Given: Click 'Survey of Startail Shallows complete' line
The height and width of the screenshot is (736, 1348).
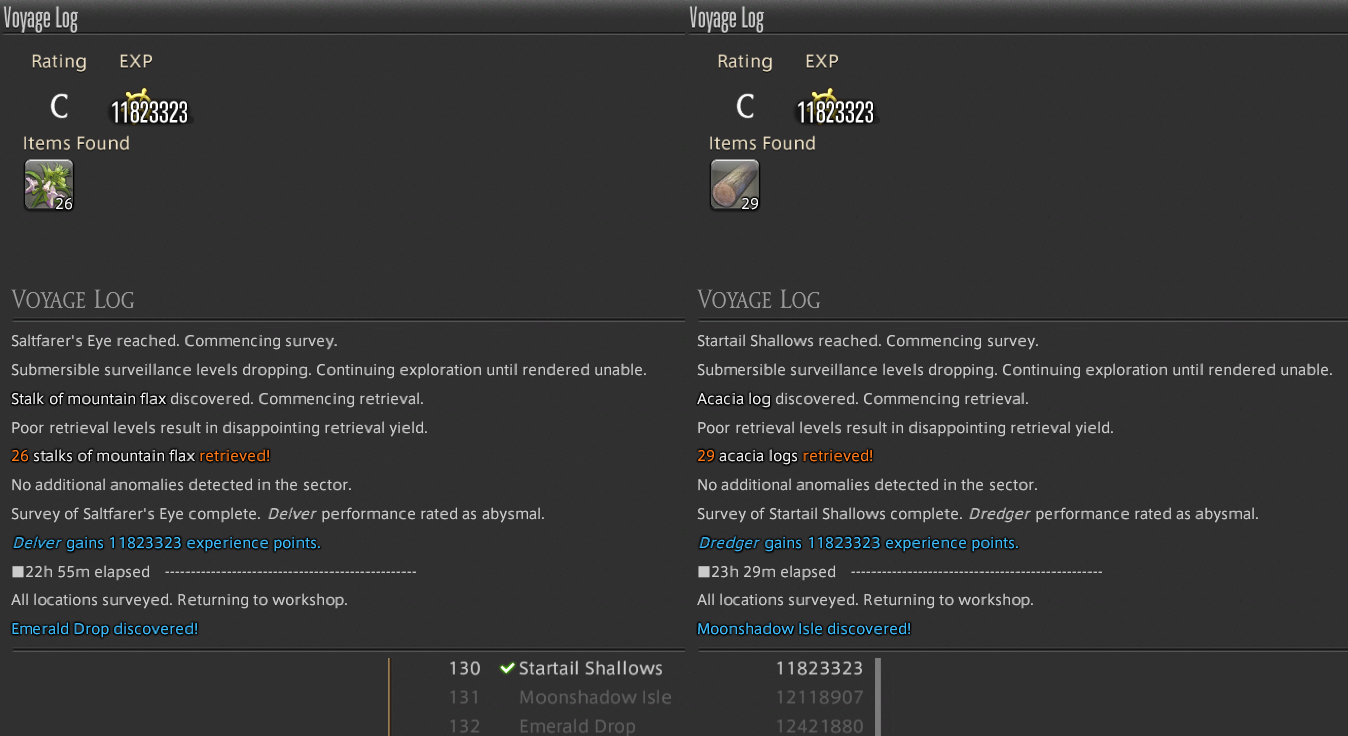Looking at the screenshot, I should (978, 514).
